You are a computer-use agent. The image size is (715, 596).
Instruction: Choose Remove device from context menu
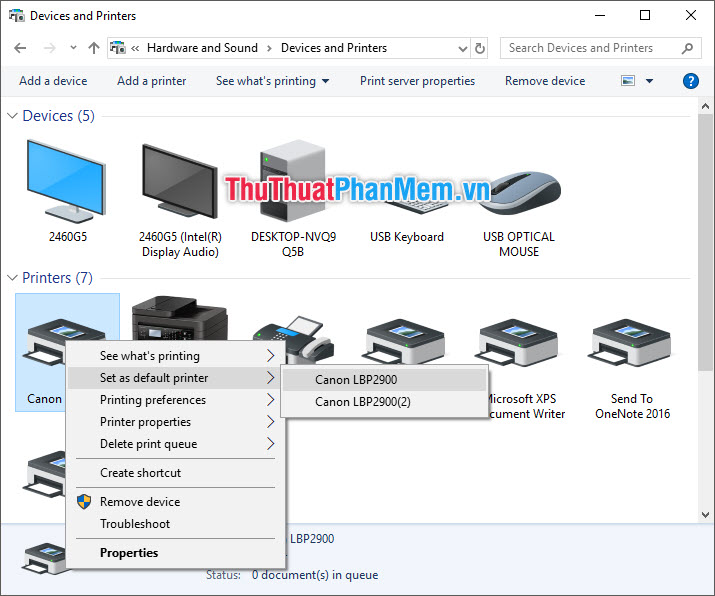176,502
